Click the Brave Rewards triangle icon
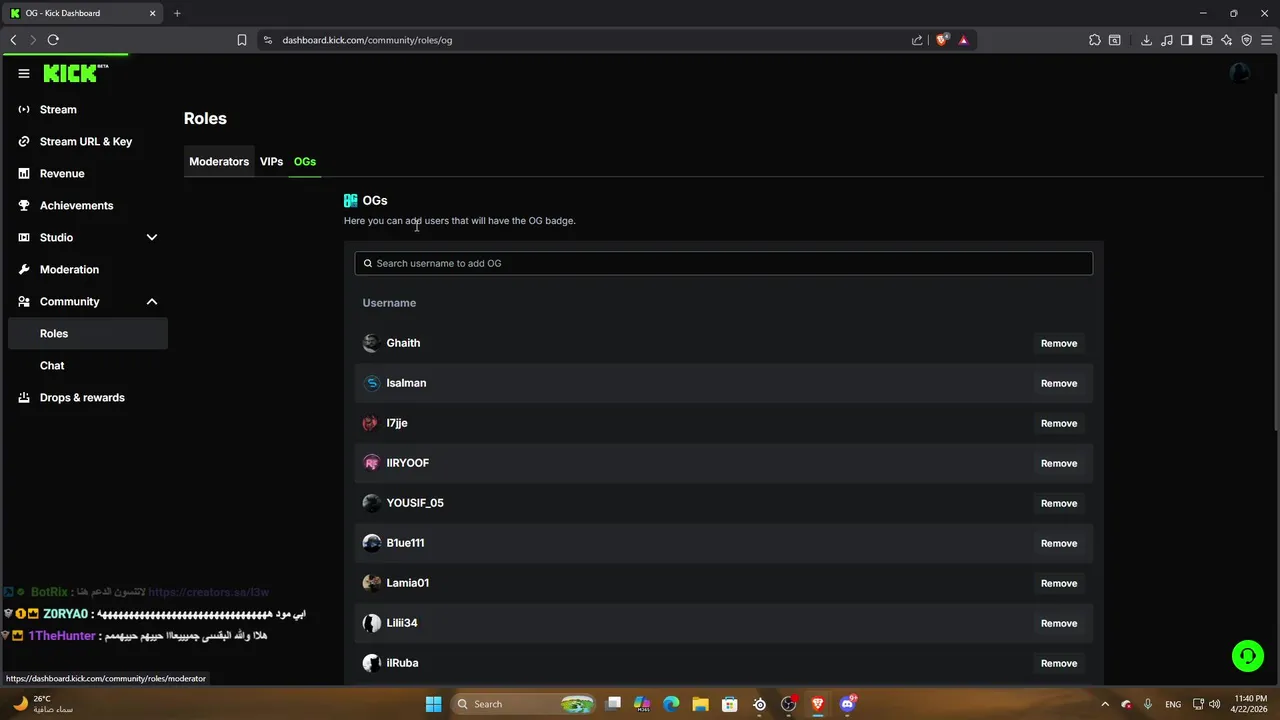 (x=963, y=40)
